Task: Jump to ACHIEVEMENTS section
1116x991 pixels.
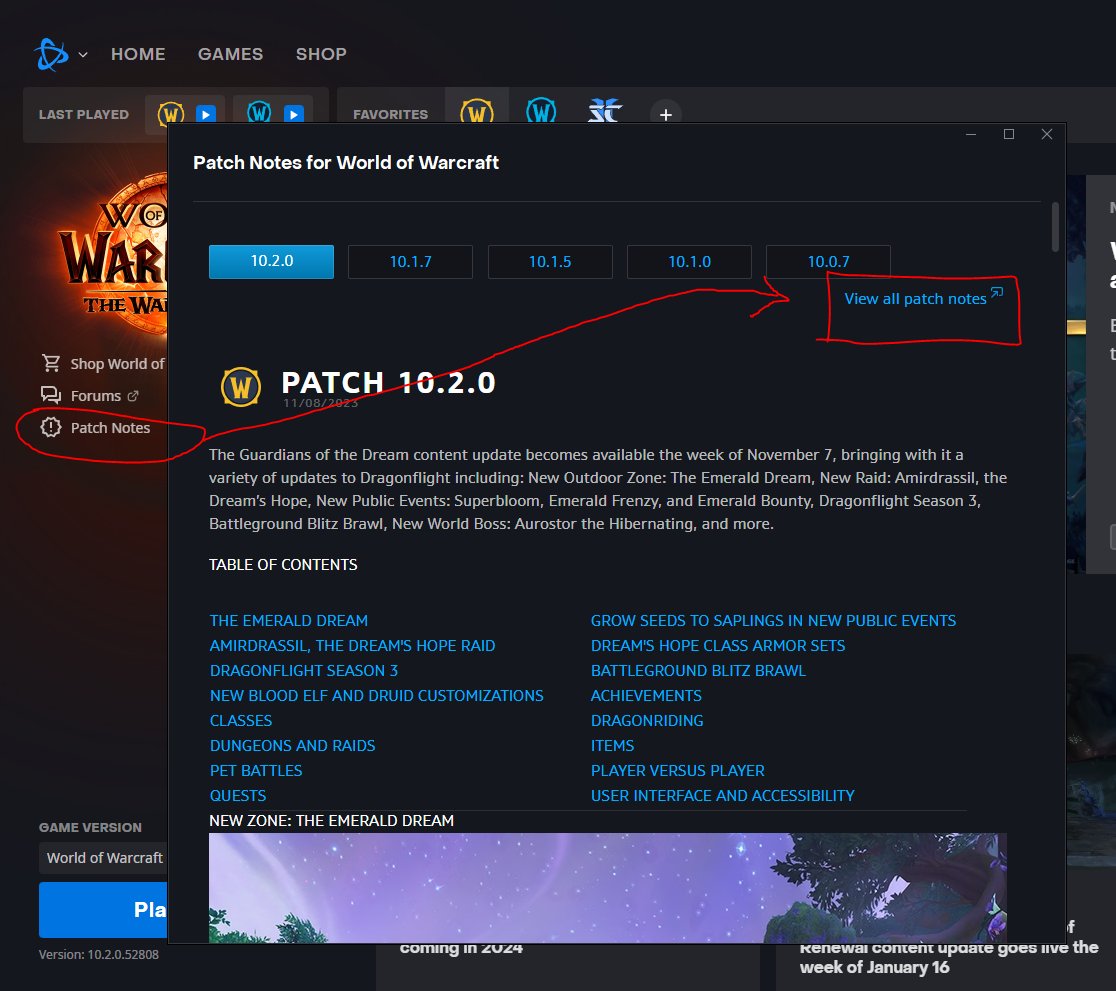Action: coord(646,696)
